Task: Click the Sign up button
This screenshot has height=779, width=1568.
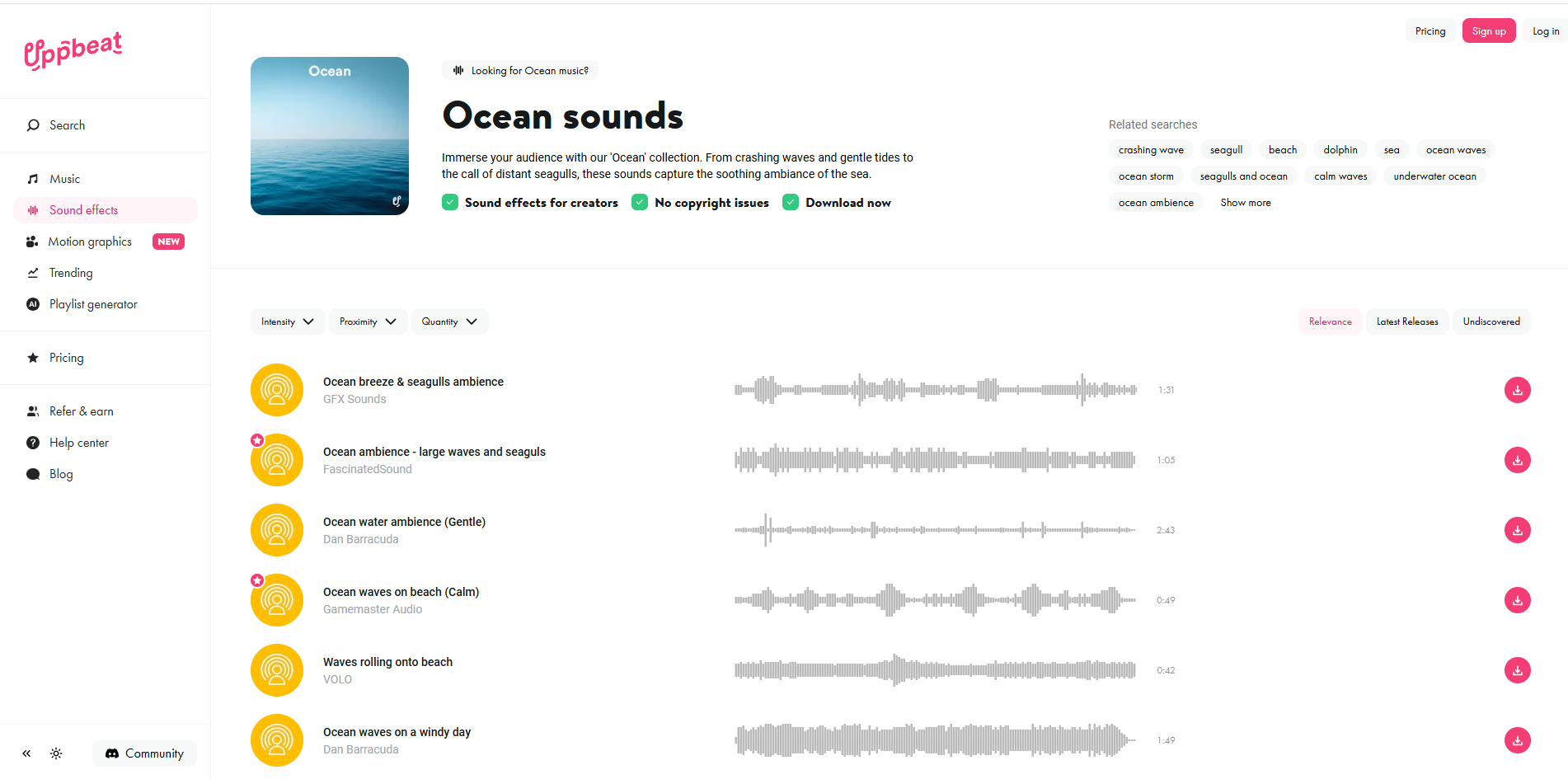Action: (x=1488, y=30)
